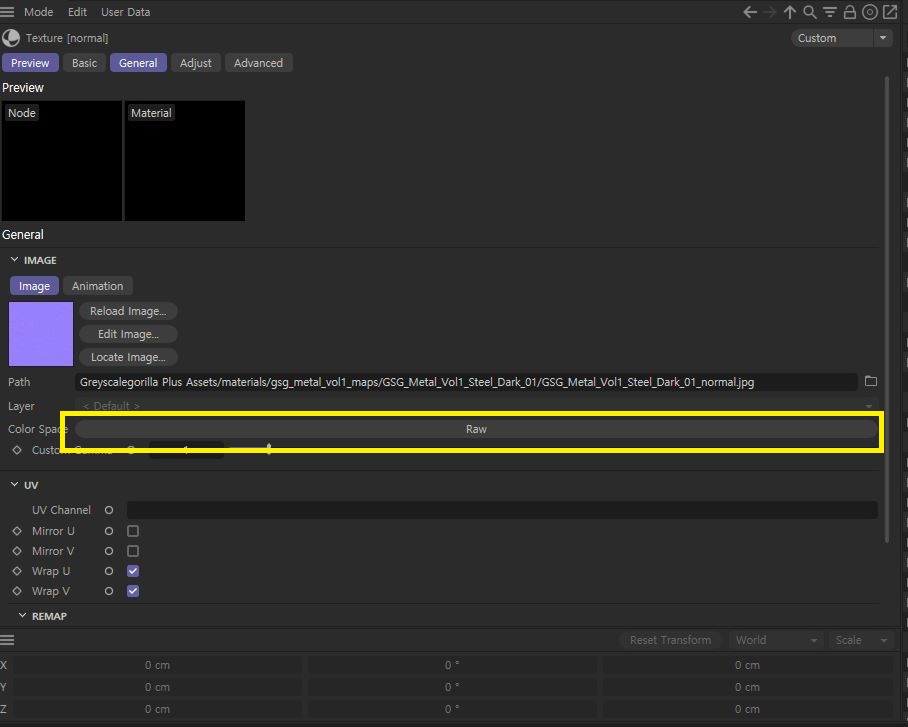Click the keyframe diamond beside Wrap U

[x=17, y=571]
